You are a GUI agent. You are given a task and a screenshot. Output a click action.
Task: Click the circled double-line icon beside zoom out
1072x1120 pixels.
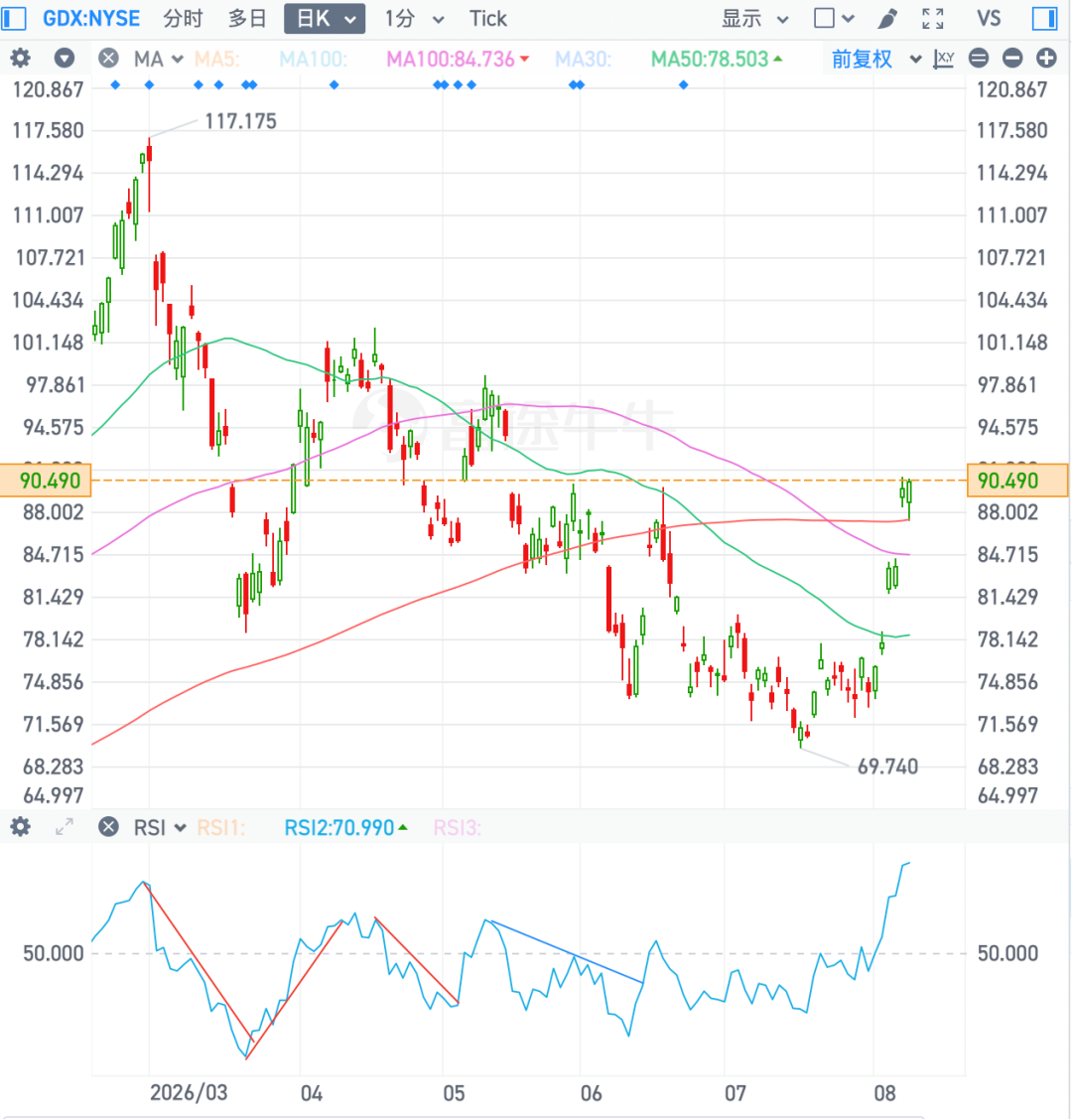click(979, 58)
